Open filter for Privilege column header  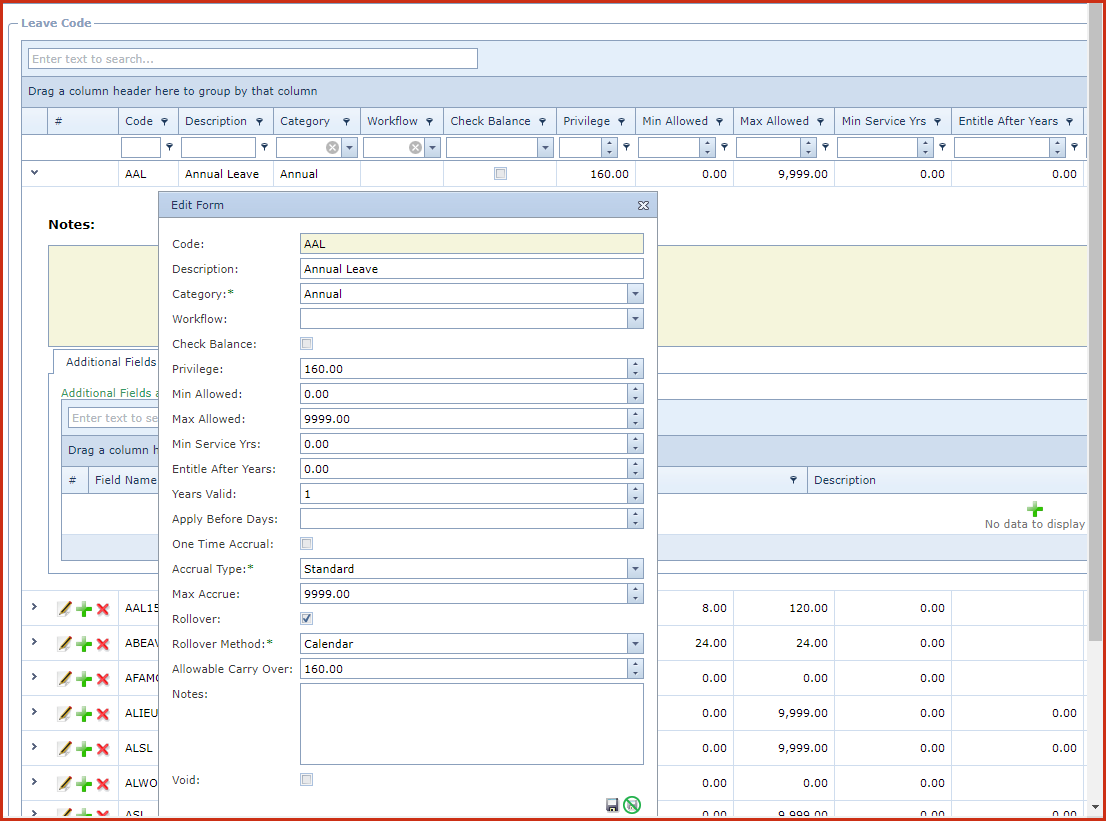[621, 121]
